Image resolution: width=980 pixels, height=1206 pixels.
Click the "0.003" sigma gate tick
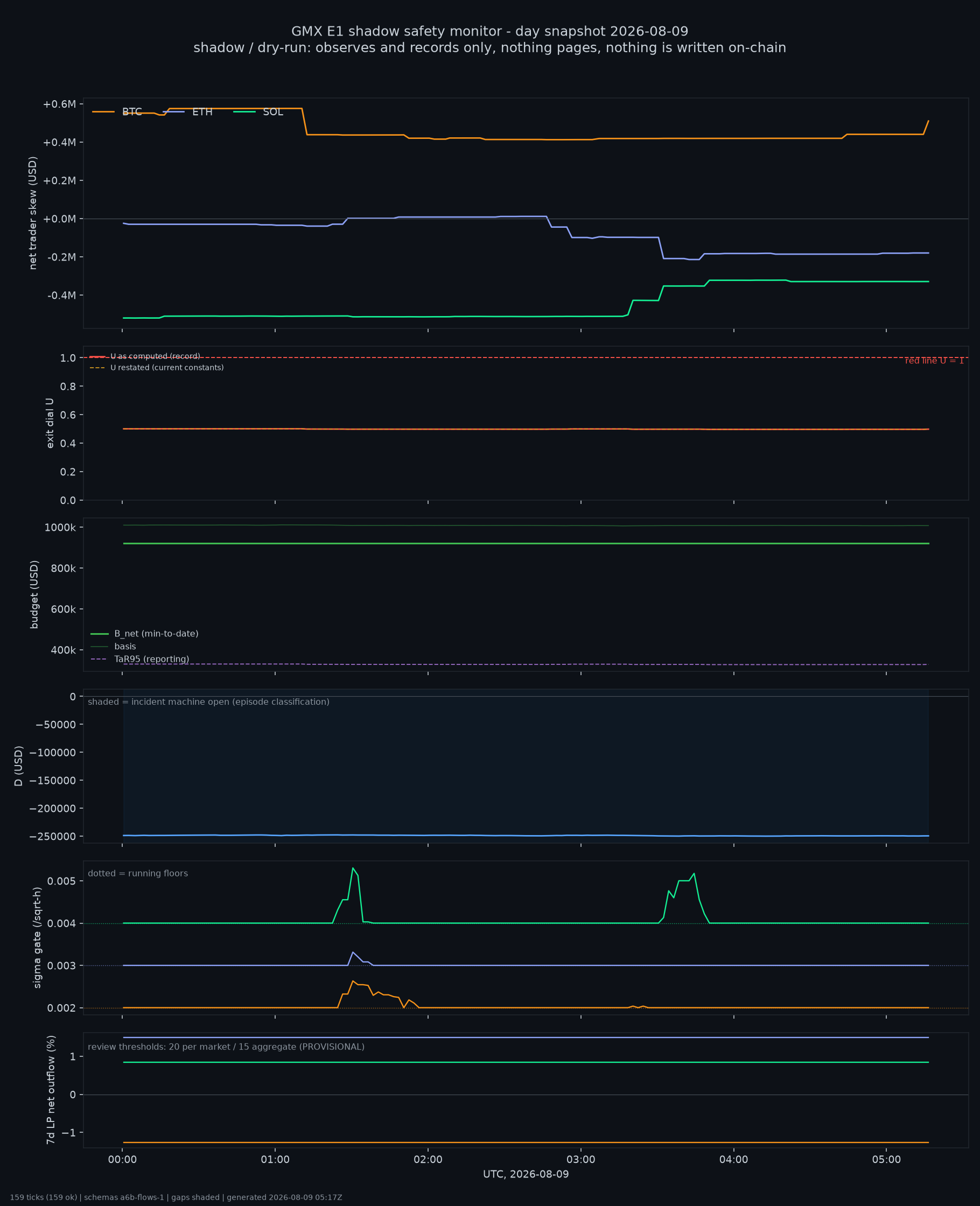[x=61, y=965]
